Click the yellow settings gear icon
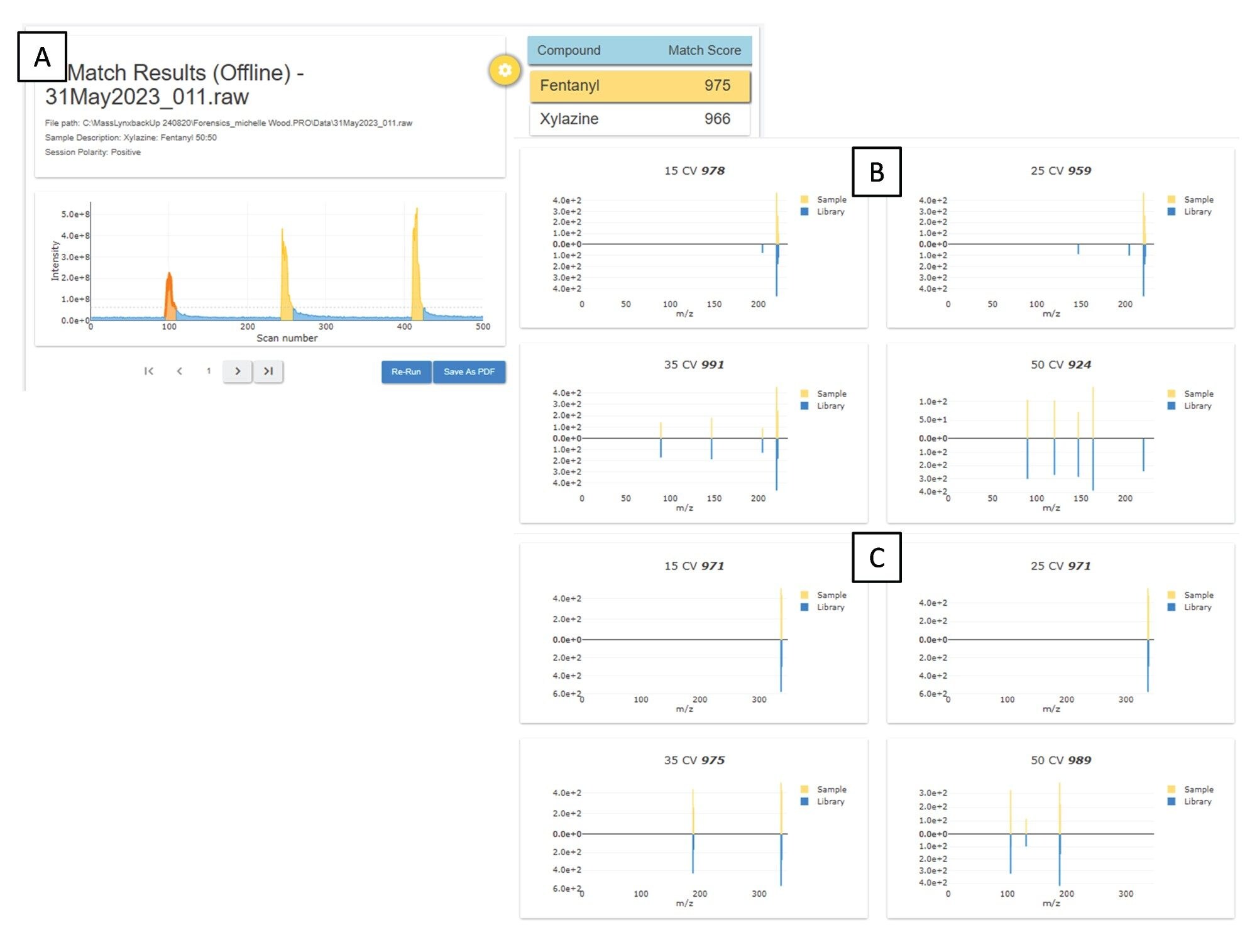This screenshot has width=1257, height=952. (x=505, y=70)
